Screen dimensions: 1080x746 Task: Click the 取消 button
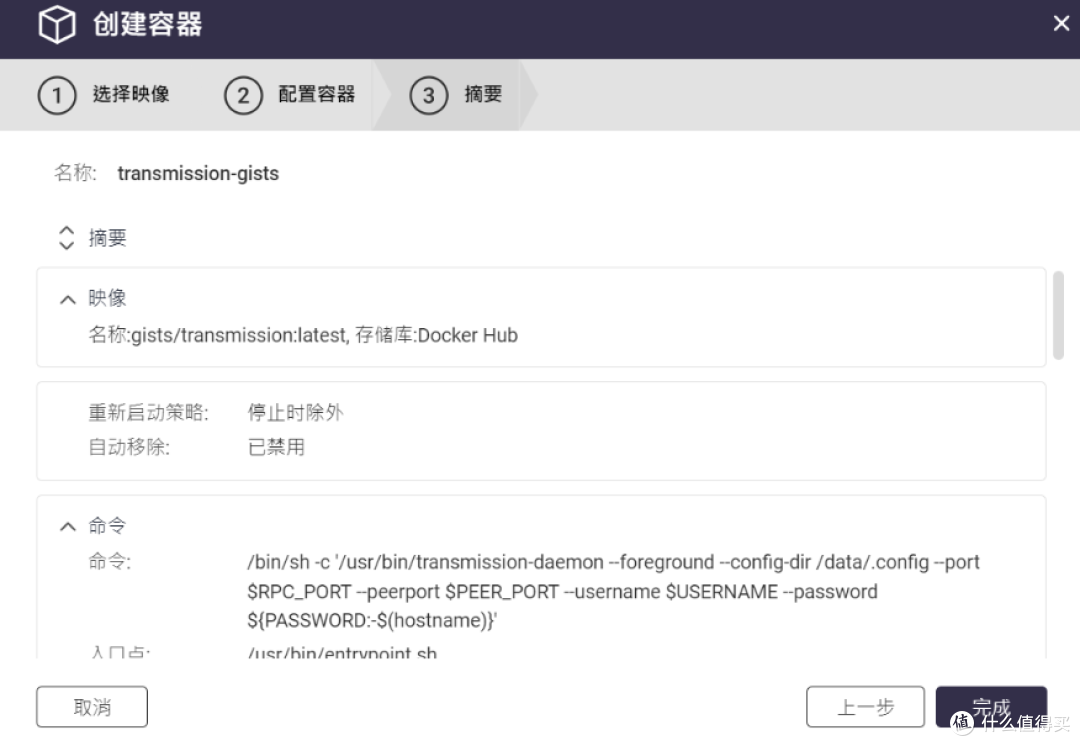pos(92,707)
